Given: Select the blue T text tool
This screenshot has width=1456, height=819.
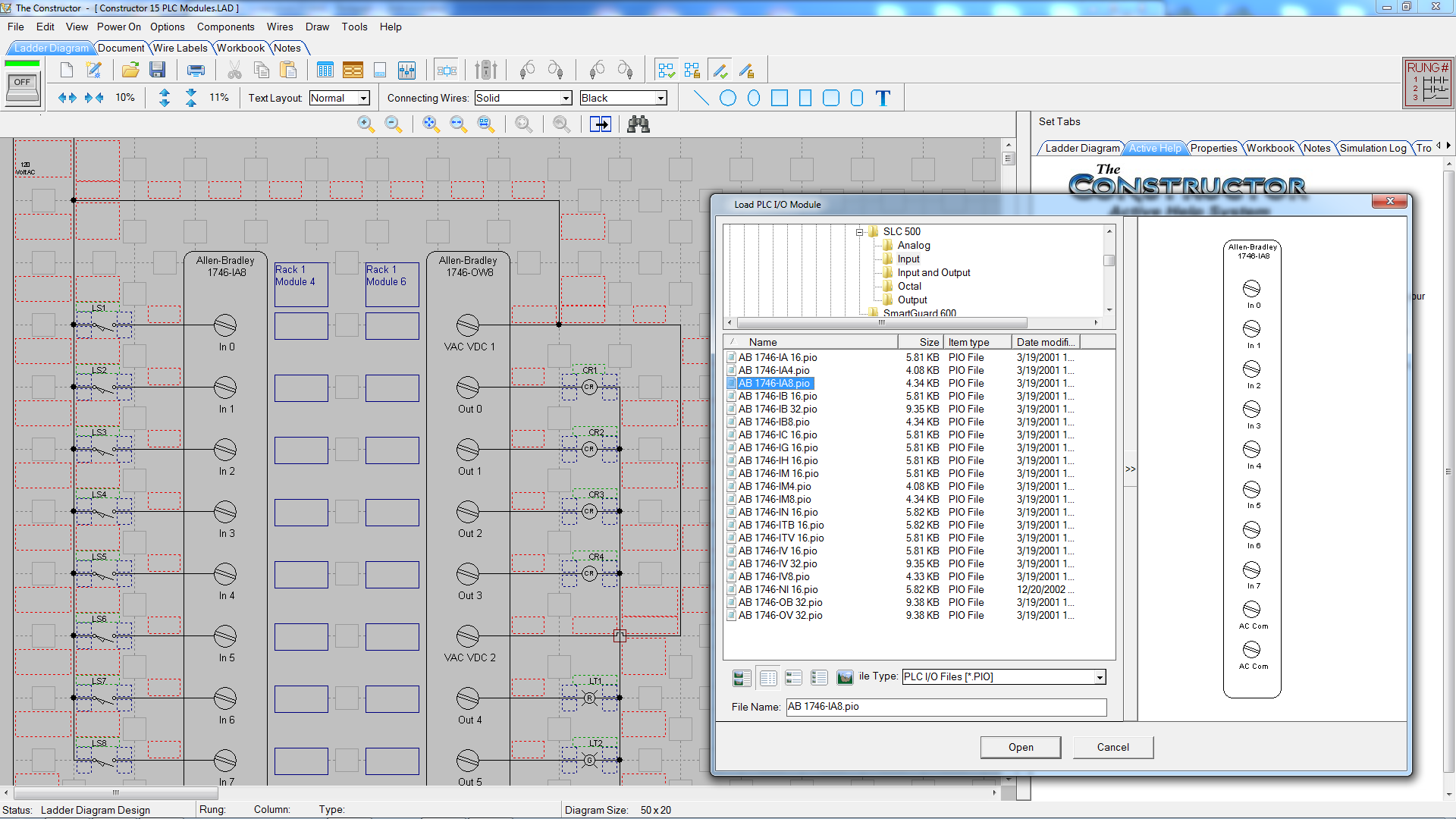Looking at the screenshot, I should [883, 98].
